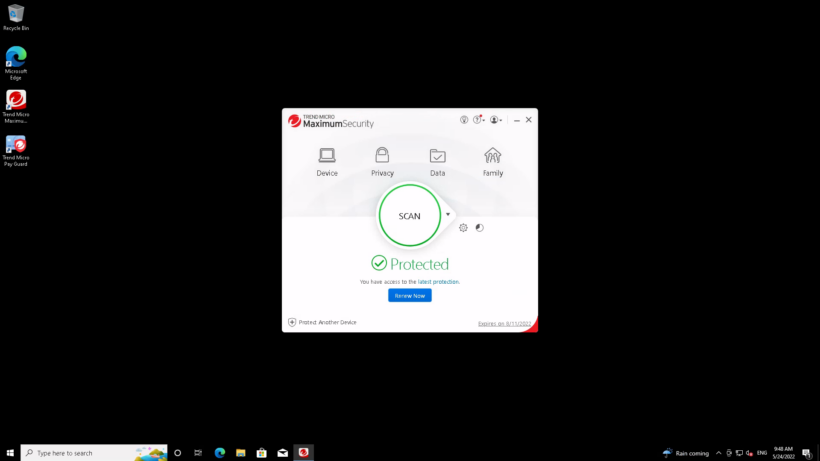Follow the latest protection link
The height and width of the screenshot is (461, 820).
pos(438,282)
